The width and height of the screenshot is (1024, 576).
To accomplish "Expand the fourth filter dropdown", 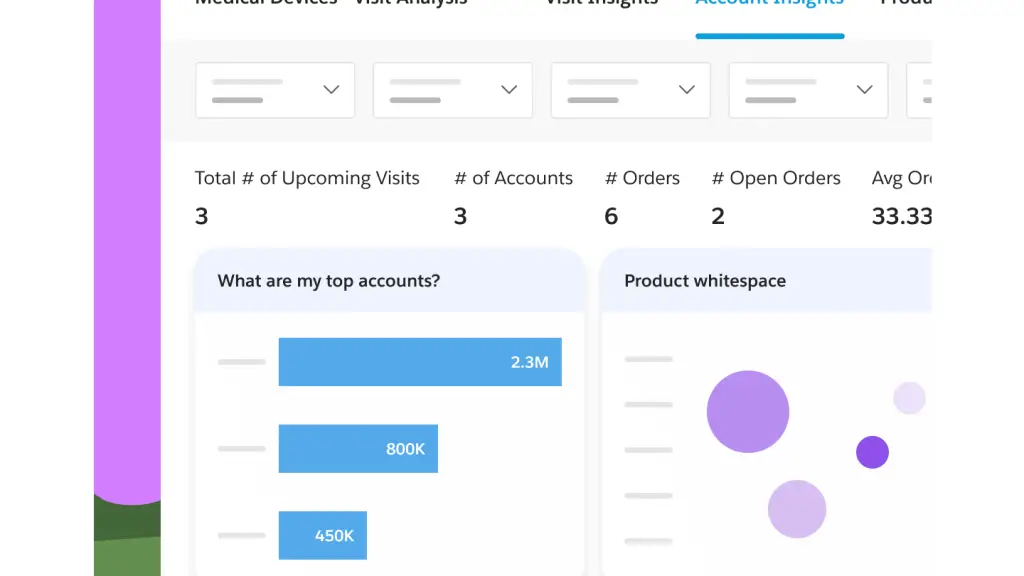I will point(808,90).
